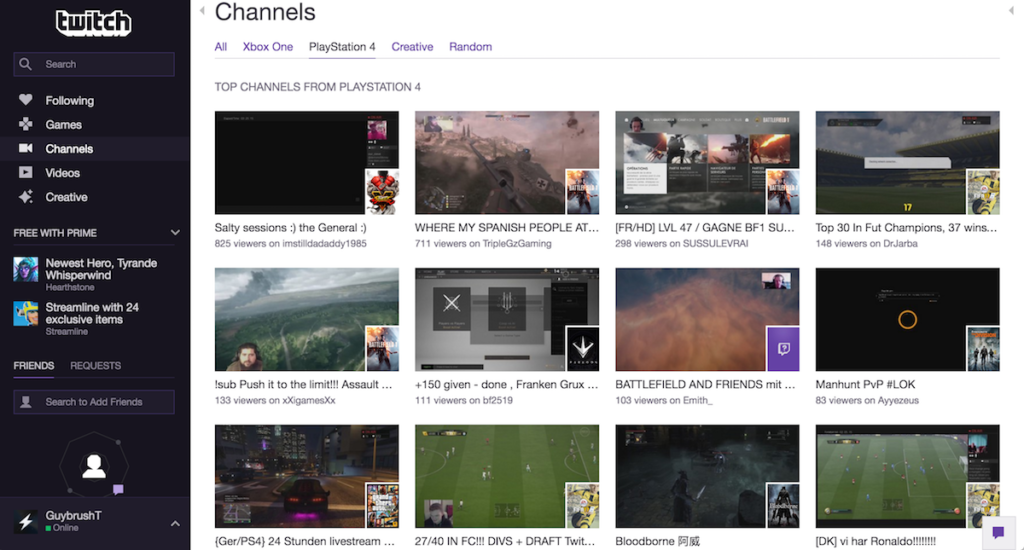Click the Streamline offer thumbnail icon
This screenshot has height=550, width=1024.
click(x=26, y=314)
